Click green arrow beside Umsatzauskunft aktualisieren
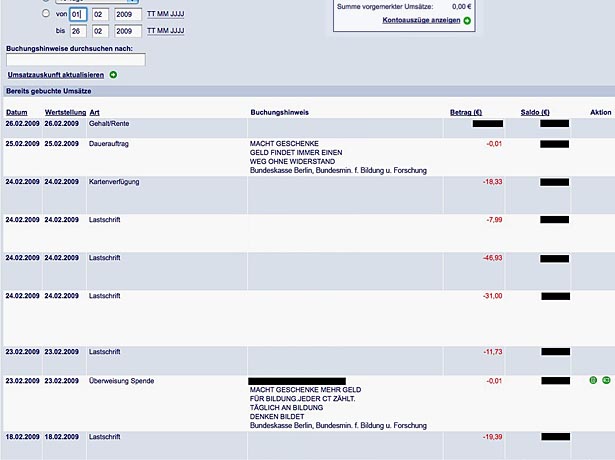615x460 pixels. pos(113,75)
